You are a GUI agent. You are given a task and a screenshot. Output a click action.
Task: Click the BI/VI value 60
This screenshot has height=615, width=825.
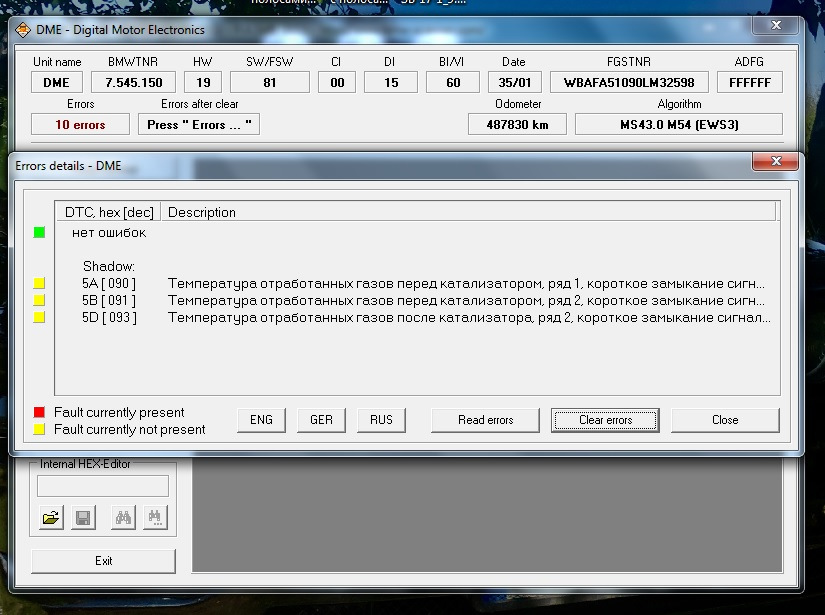tap(452, 83)
